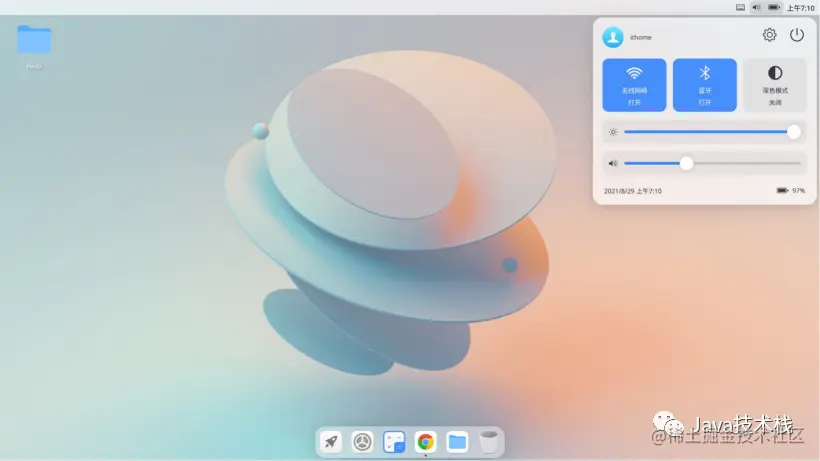This screenshot has width=820, height=461.
Task: Click the ithome user avatar
Action: (x=613, y=37)
